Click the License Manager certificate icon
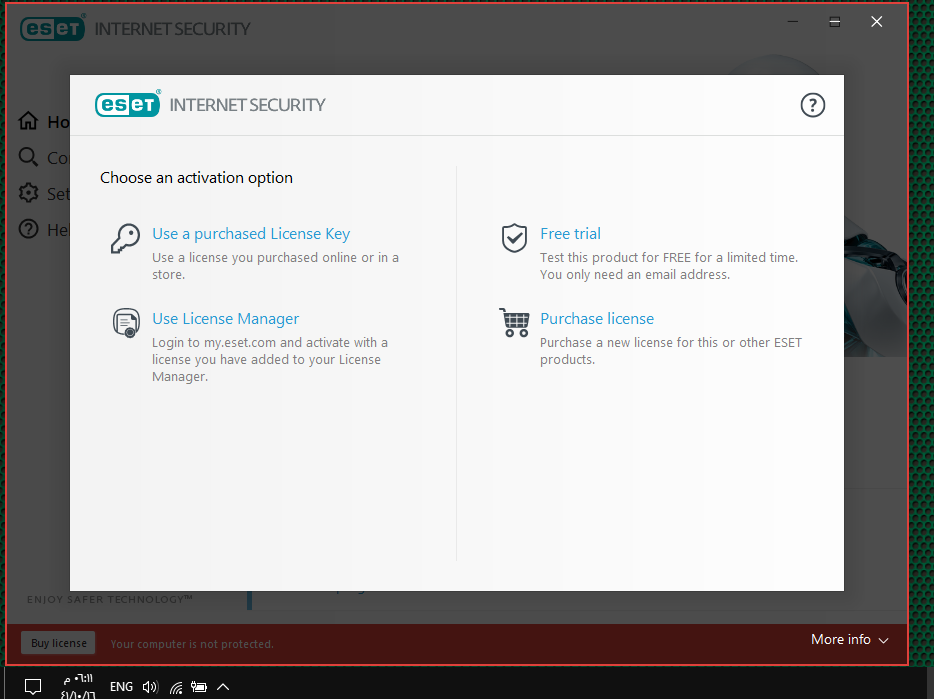The height and width of the screenshot is (699, 934). coord(126,323)
